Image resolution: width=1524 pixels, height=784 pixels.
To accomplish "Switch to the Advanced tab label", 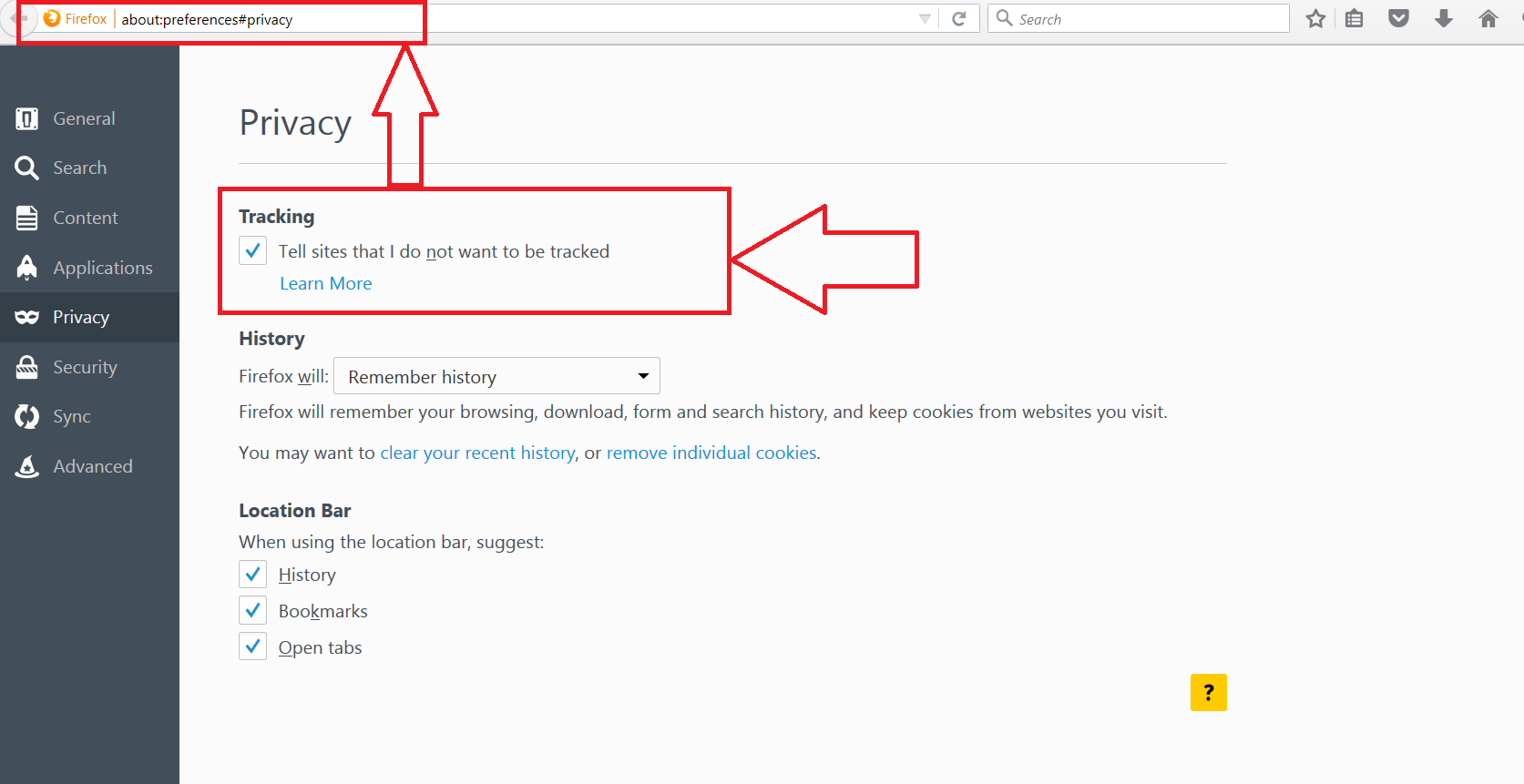I will click(93, 466).
